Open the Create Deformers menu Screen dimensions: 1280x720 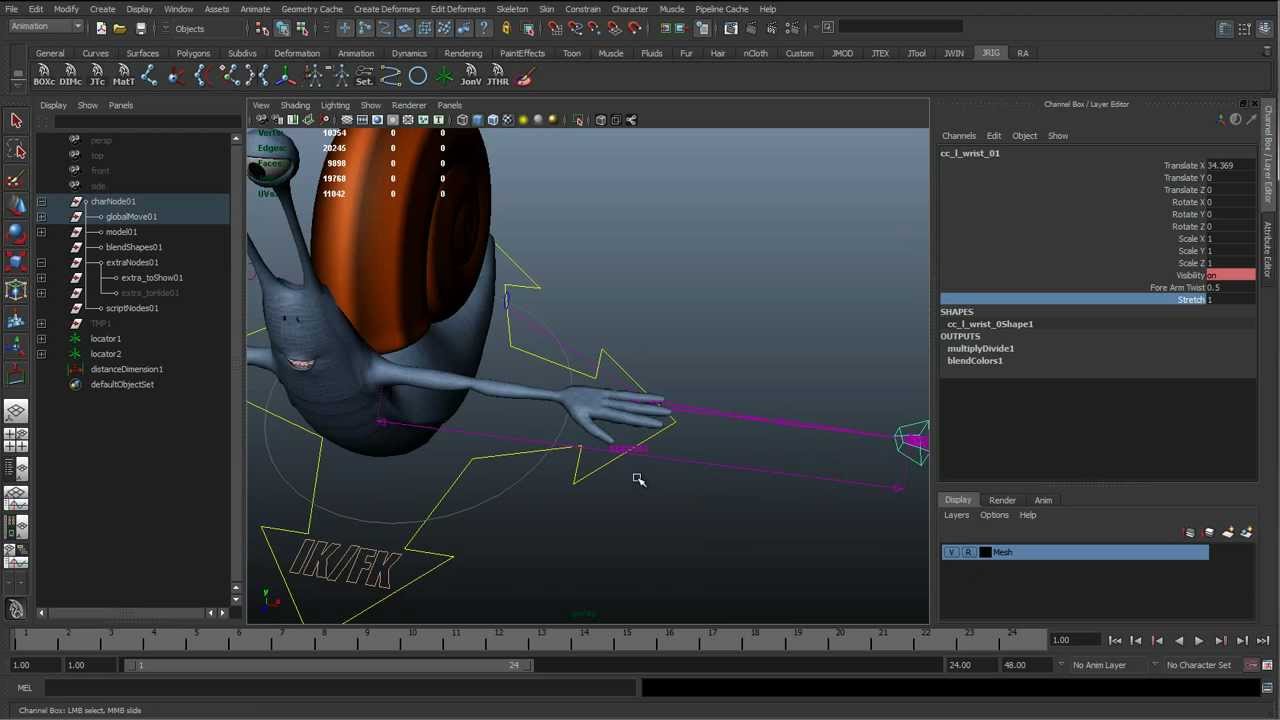coord(386,9)
